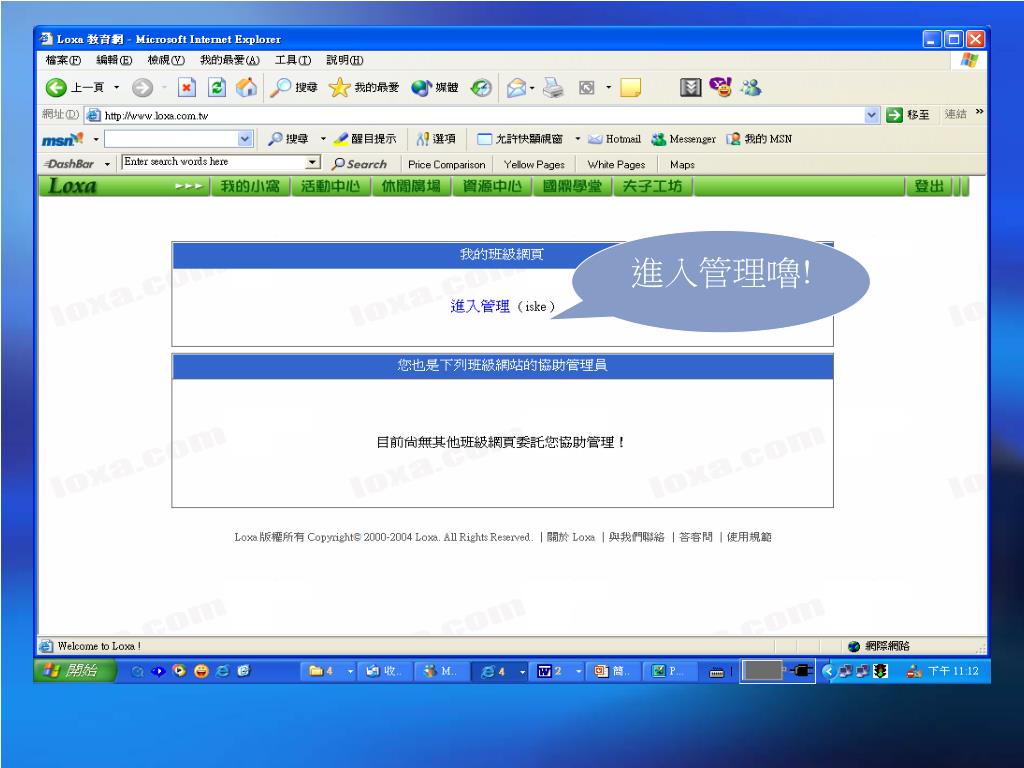Print the page with the printer icon
The height and width of the screenshot is (768, 1024).
point(553,88)
